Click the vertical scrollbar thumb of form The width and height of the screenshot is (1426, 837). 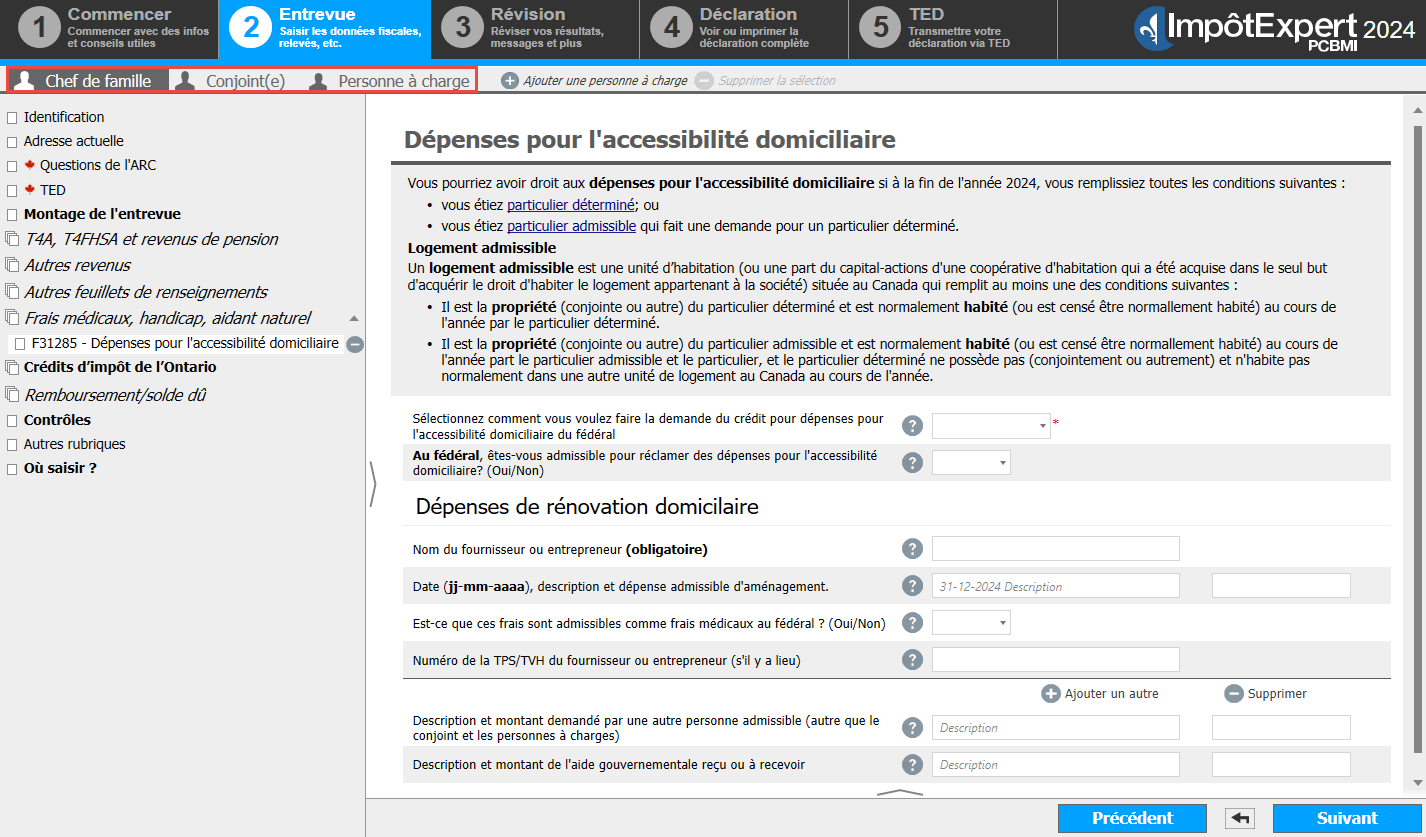pyautogui.click(x=1416, y=440)
